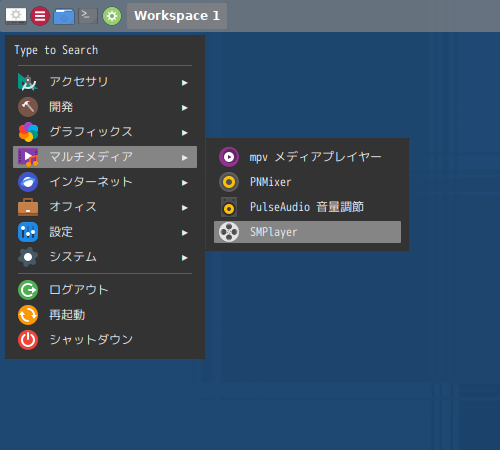Launch PulseAudio 音量調節
Screen dimensions: 500x450
(307, 207)
